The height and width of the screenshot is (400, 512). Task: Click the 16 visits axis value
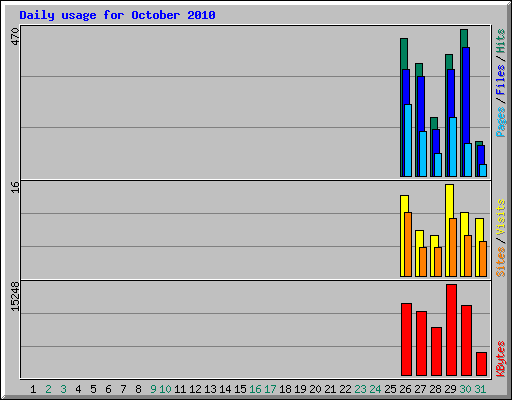tap(15, 187)
